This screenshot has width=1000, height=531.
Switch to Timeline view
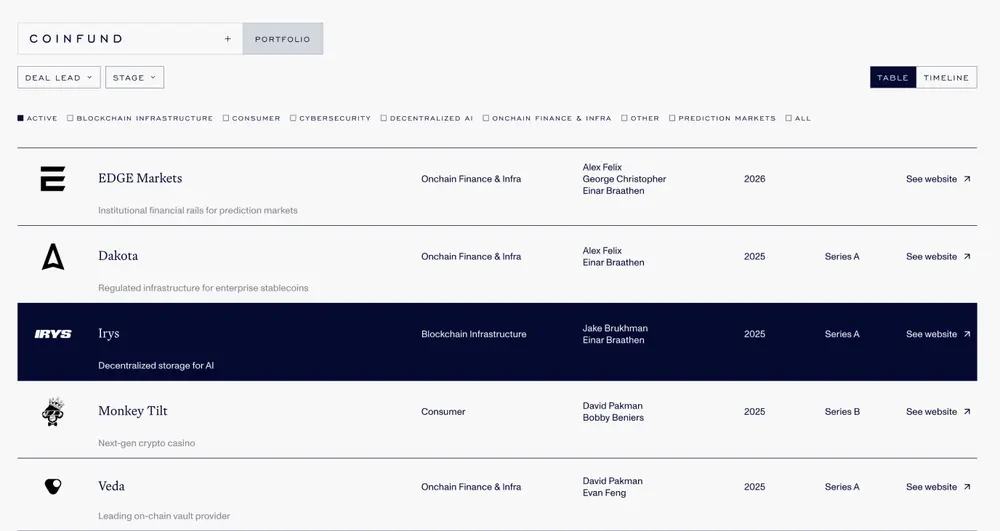946,77
